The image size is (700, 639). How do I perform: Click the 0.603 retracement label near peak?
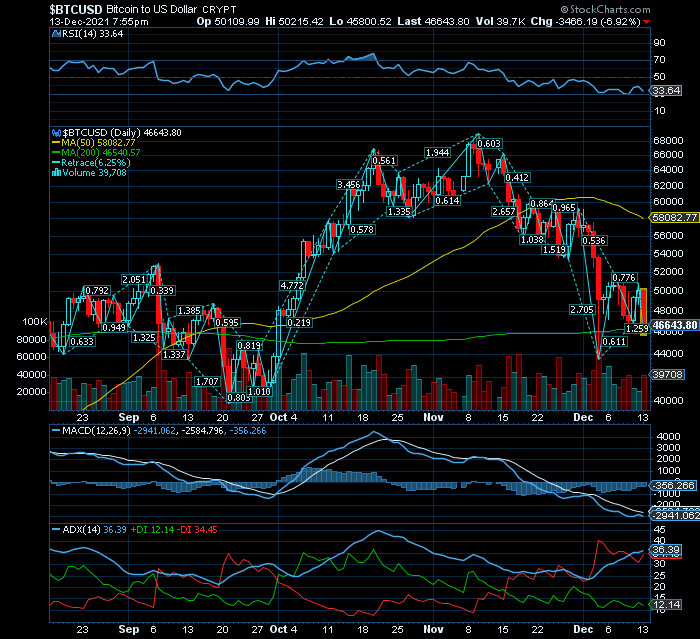489,143
